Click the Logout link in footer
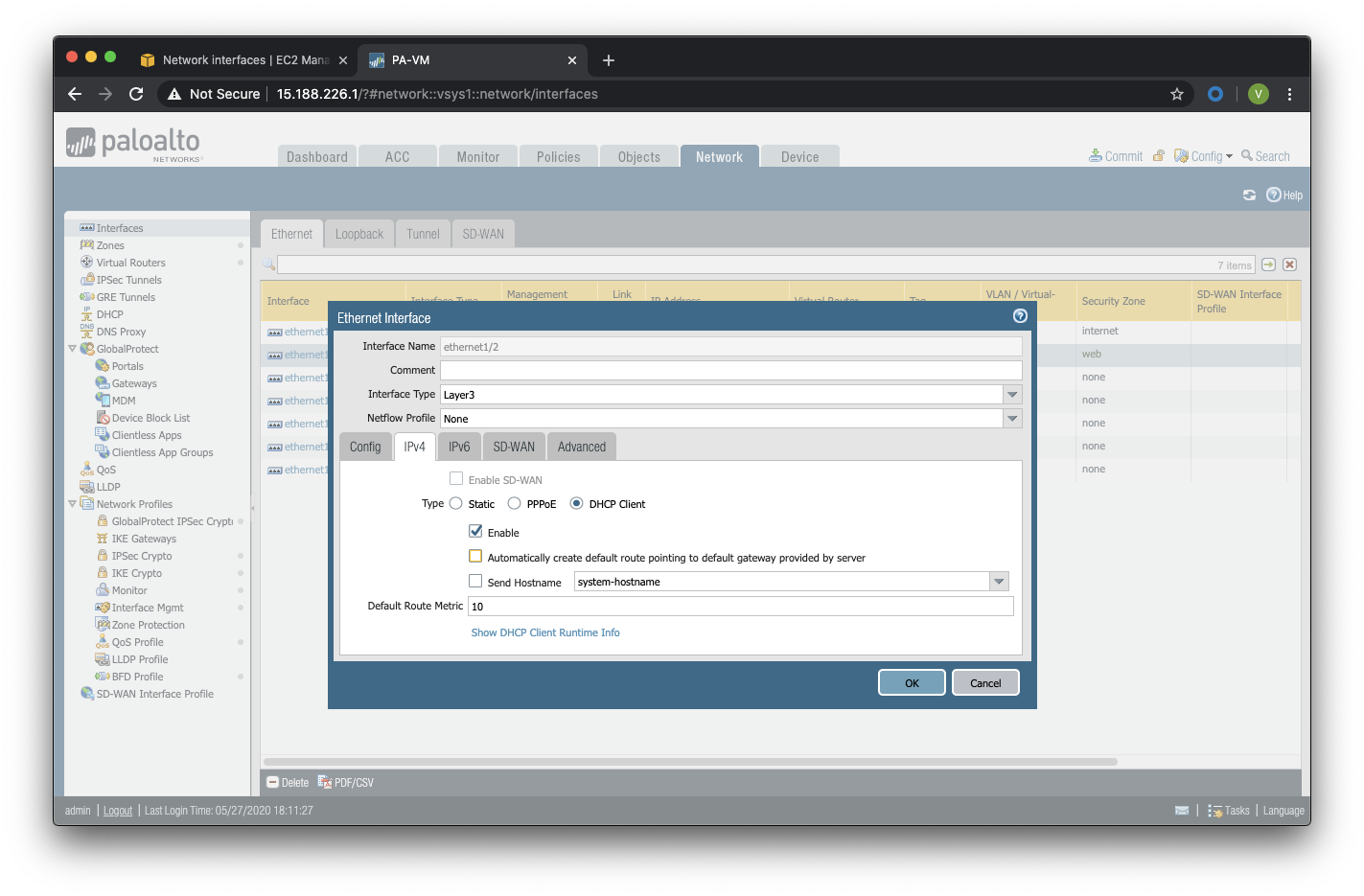 (x=118, y=811)
